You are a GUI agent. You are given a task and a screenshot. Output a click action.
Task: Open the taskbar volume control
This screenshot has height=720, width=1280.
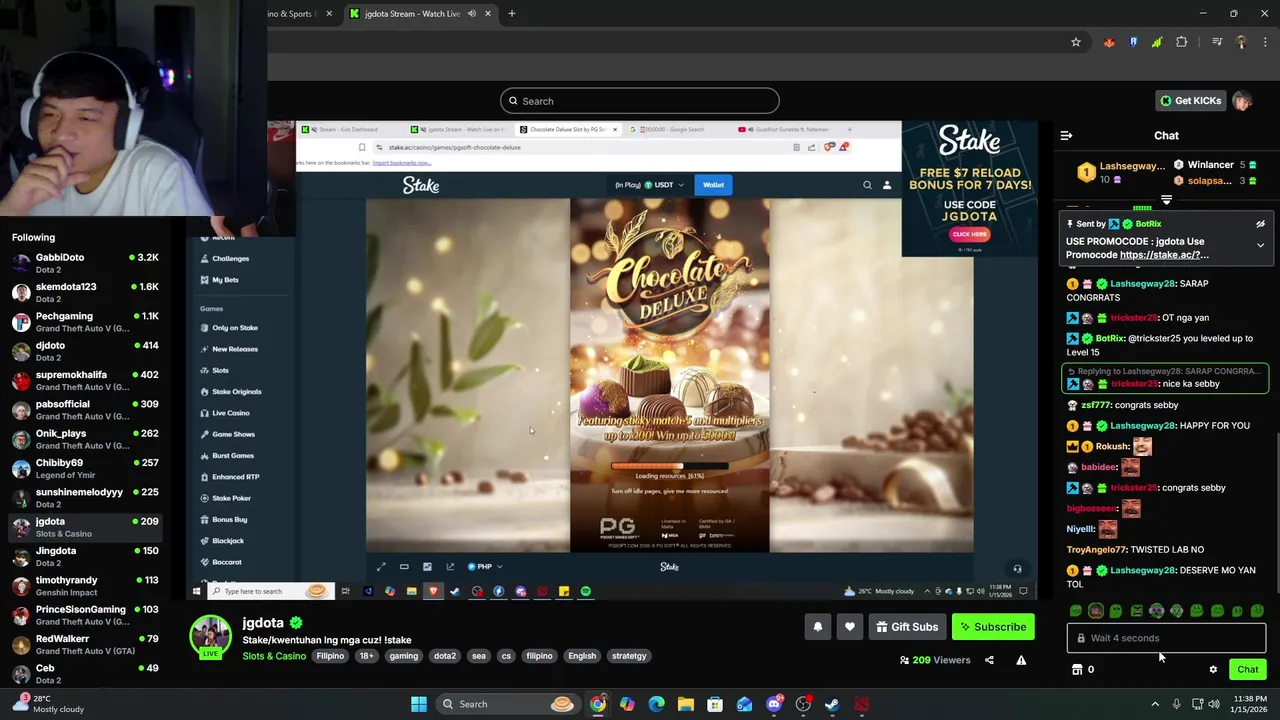[x=1213, y=704]
